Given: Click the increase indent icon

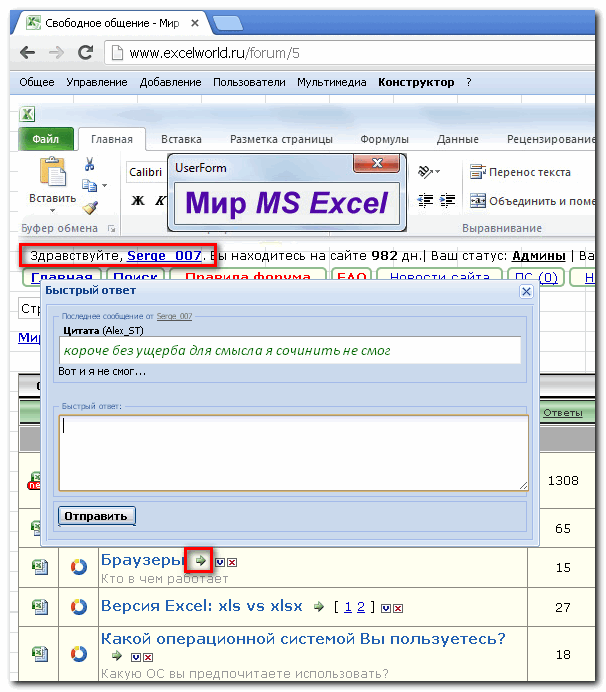Looking at the screenshot, I should [447, 200].
